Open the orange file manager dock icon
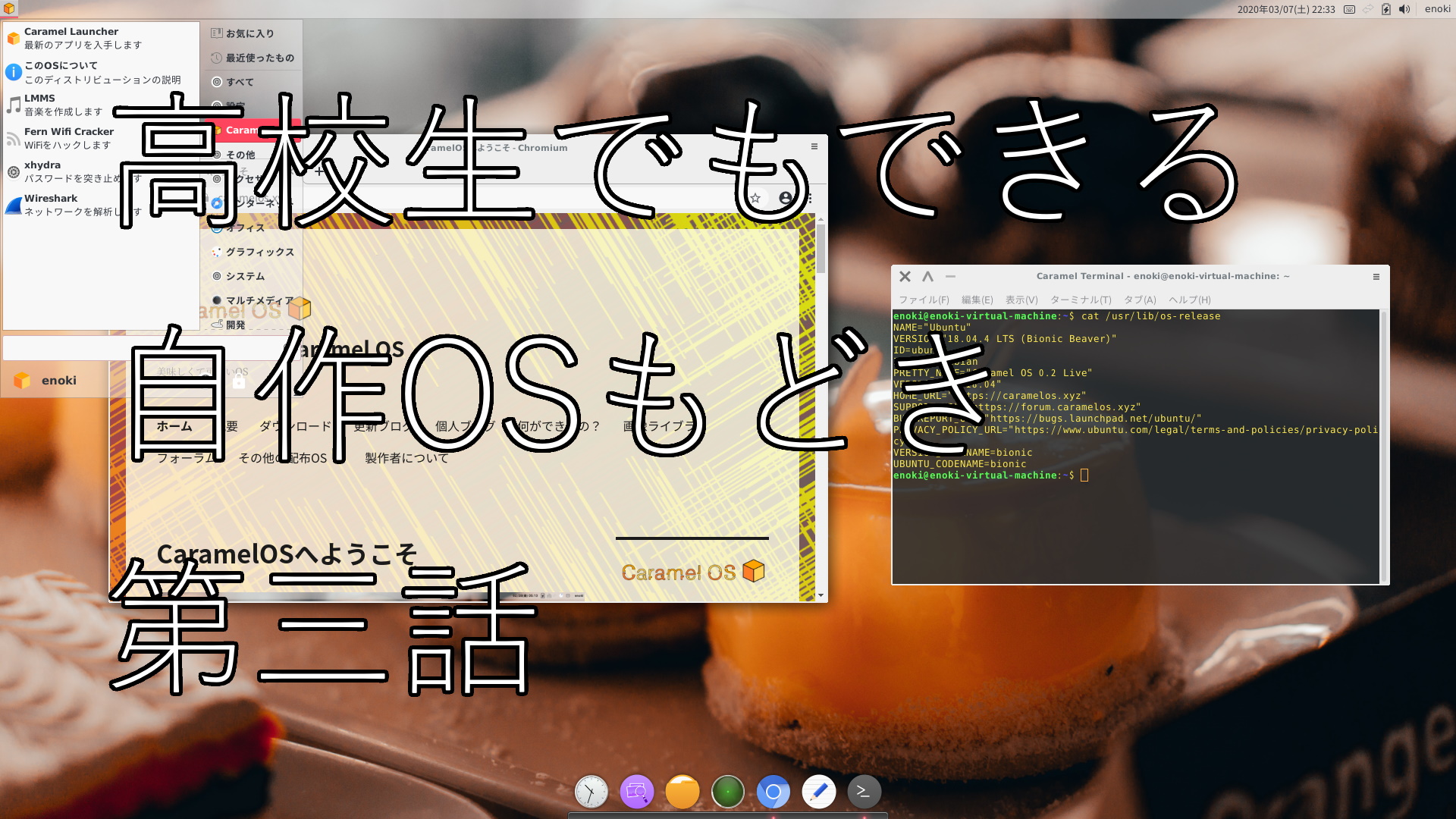Viewport: 1456px width, 819px height. [x=682, y=792]
